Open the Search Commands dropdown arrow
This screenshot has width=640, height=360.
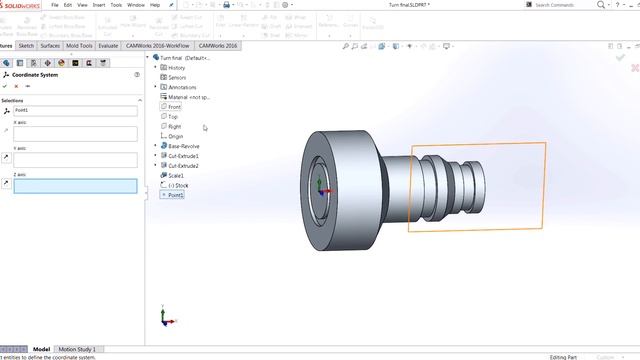tap(609, 5)
